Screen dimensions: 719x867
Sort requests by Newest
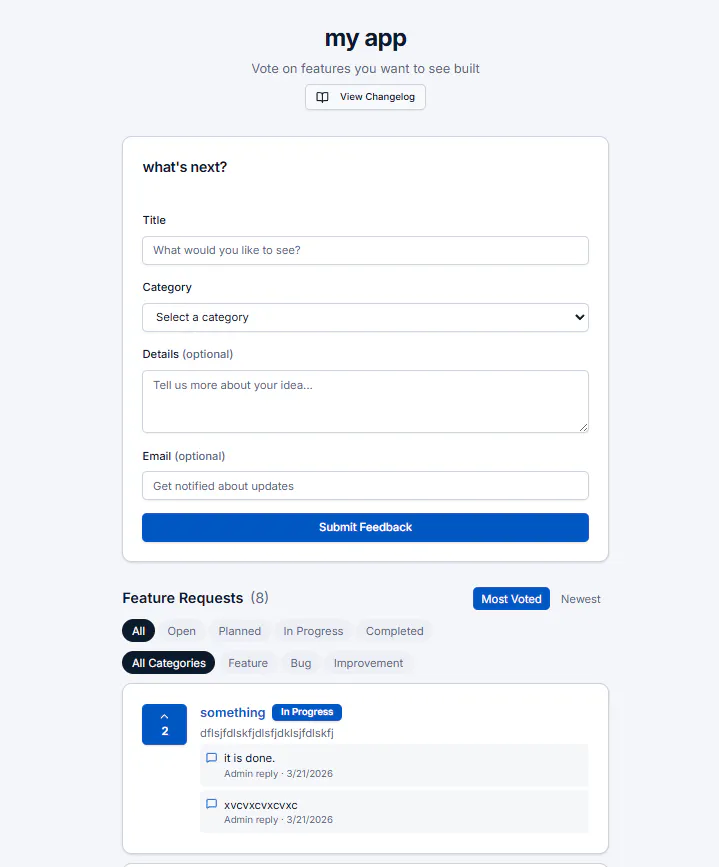580,599
